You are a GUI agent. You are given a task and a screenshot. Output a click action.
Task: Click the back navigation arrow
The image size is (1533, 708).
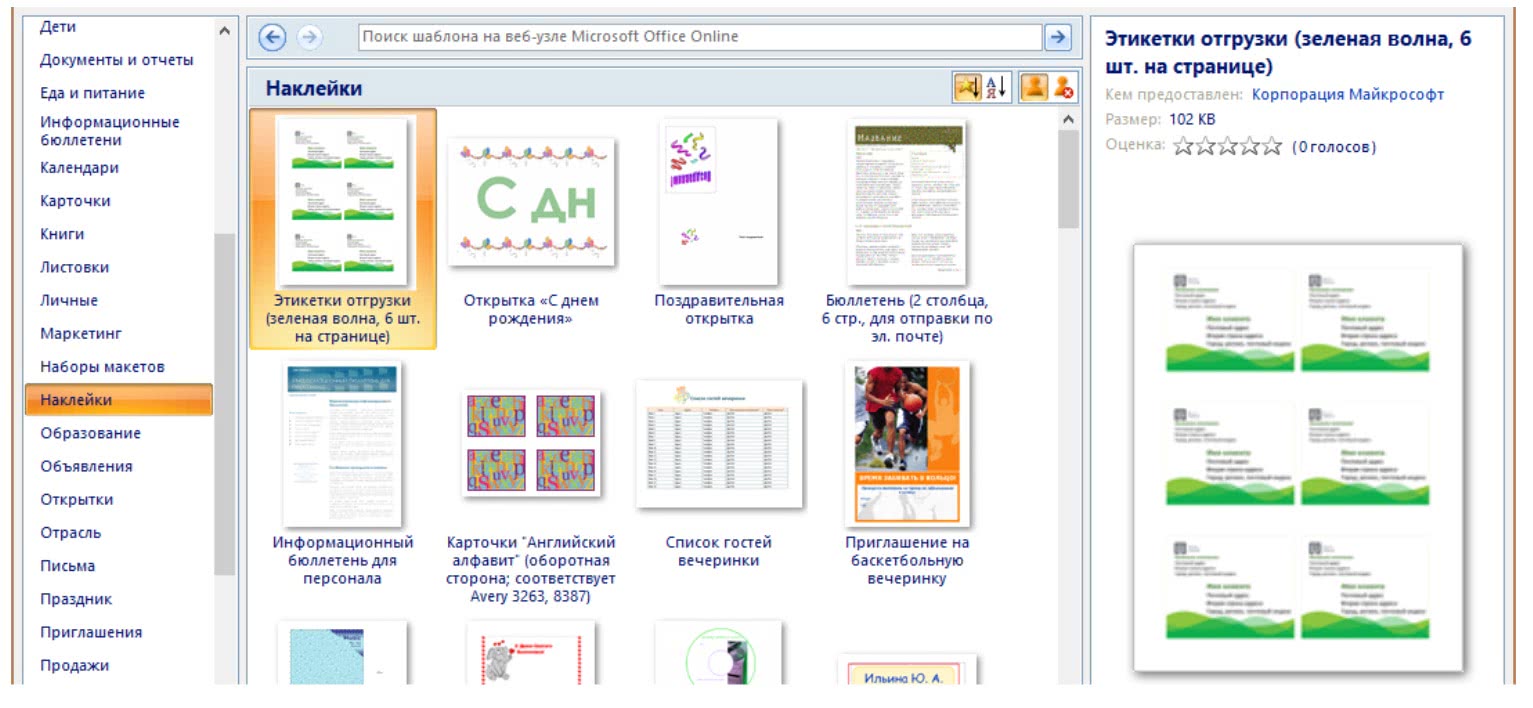coord(272,37)
